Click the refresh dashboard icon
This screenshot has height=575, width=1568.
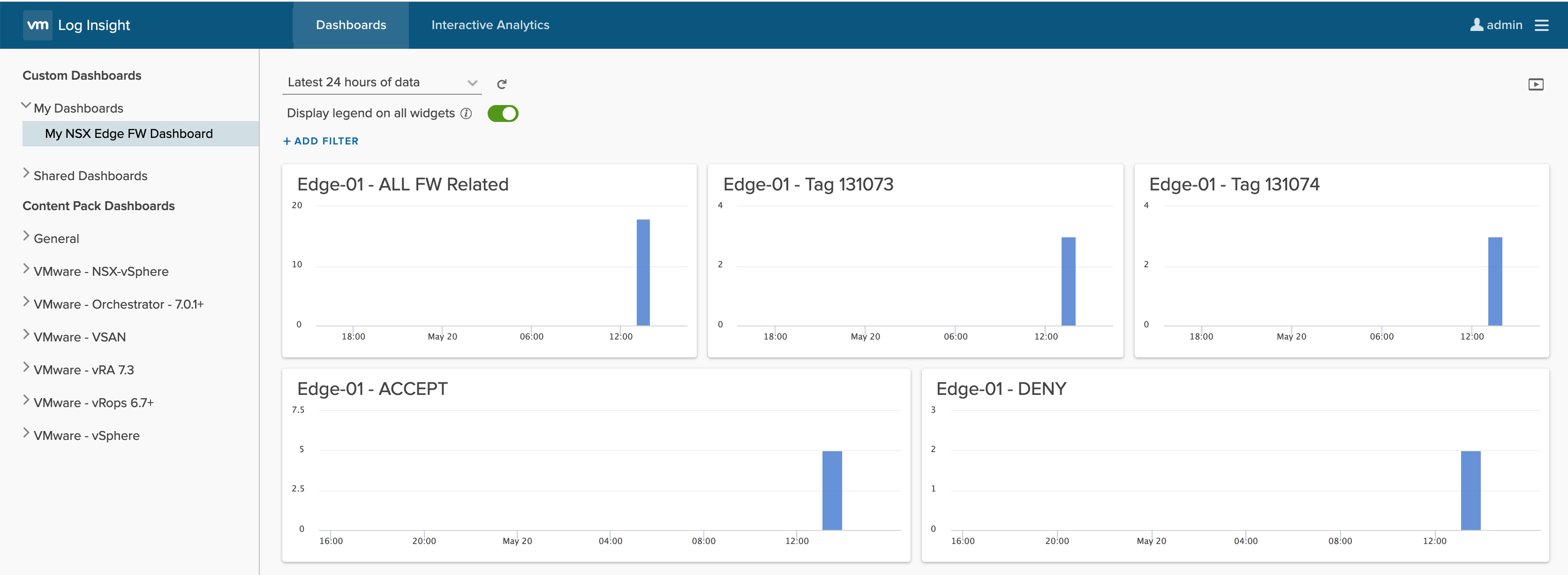coord(502,84)
